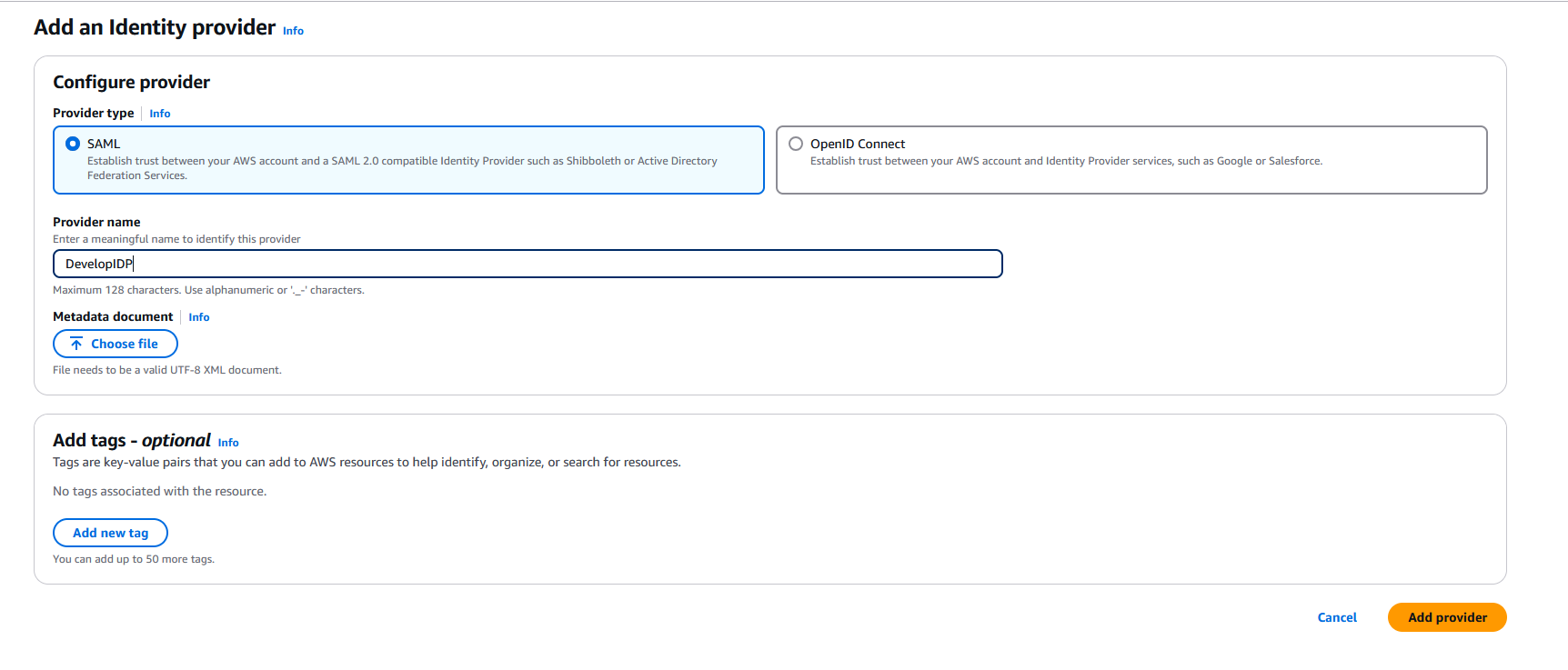Open the Metadata document Info link
Screen dimensions: 1568x670
coord(199,317)
